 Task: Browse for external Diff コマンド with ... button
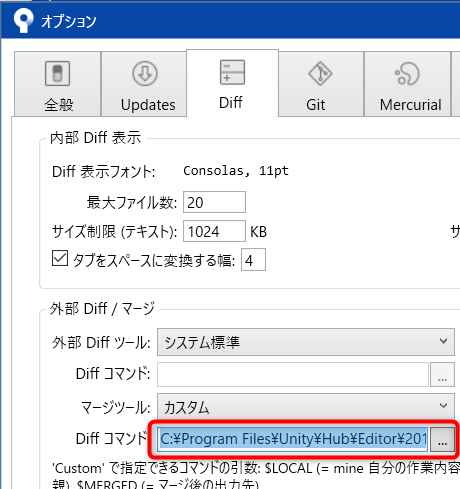tap(442, 374)
